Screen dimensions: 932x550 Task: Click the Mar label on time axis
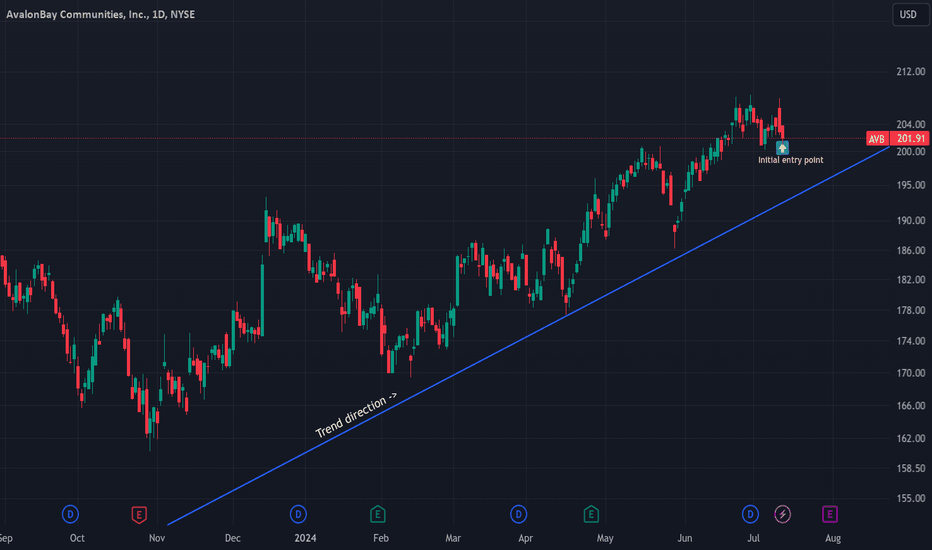[453, 538]
